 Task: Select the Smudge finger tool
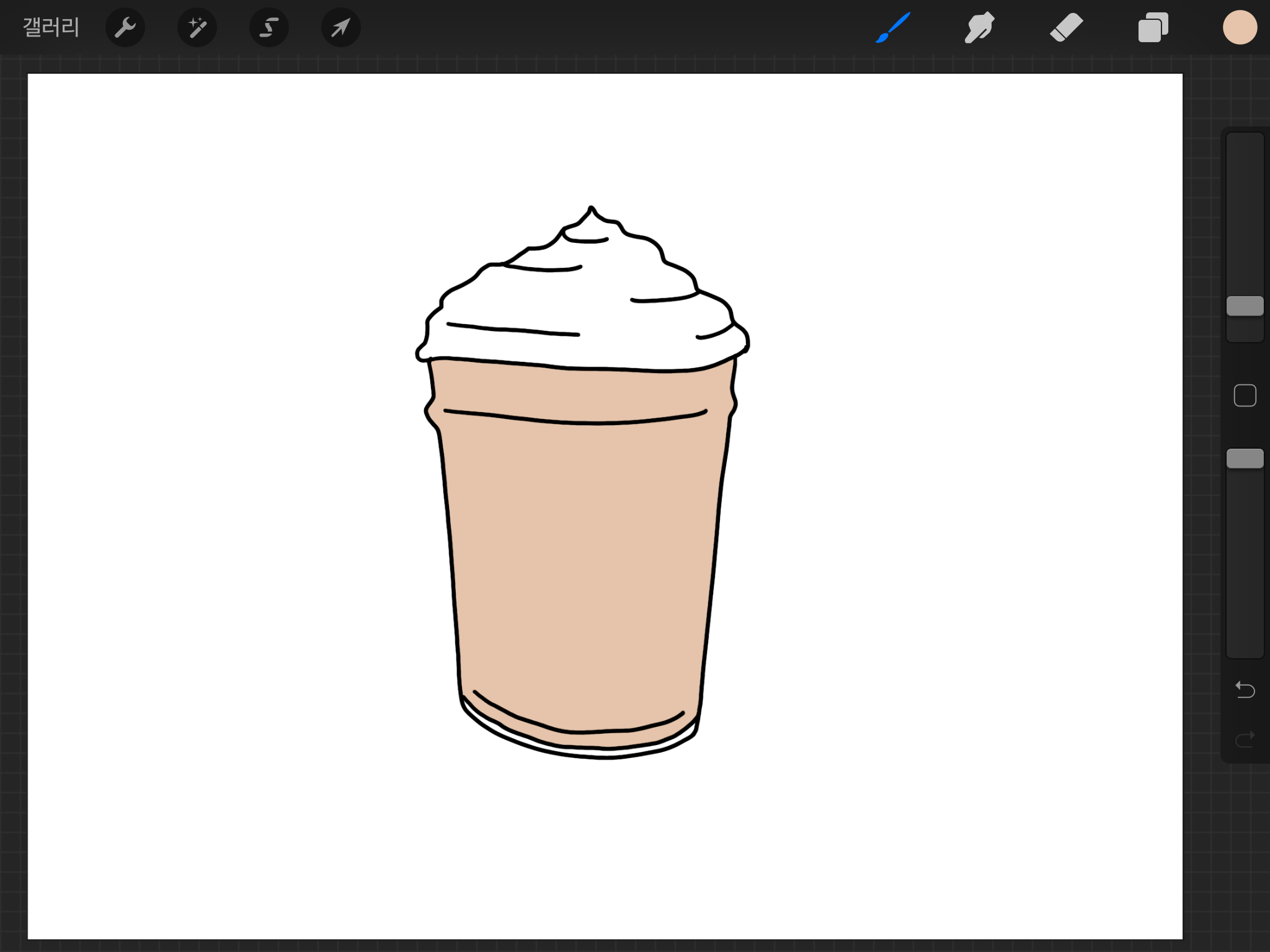pos(979,28)
